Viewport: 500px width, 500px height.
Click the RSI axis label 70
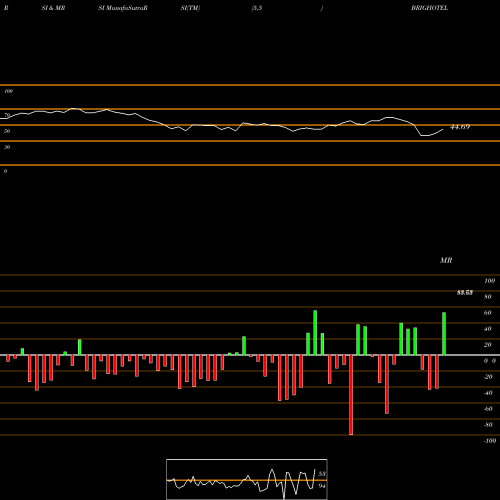(x=7, y=115)
